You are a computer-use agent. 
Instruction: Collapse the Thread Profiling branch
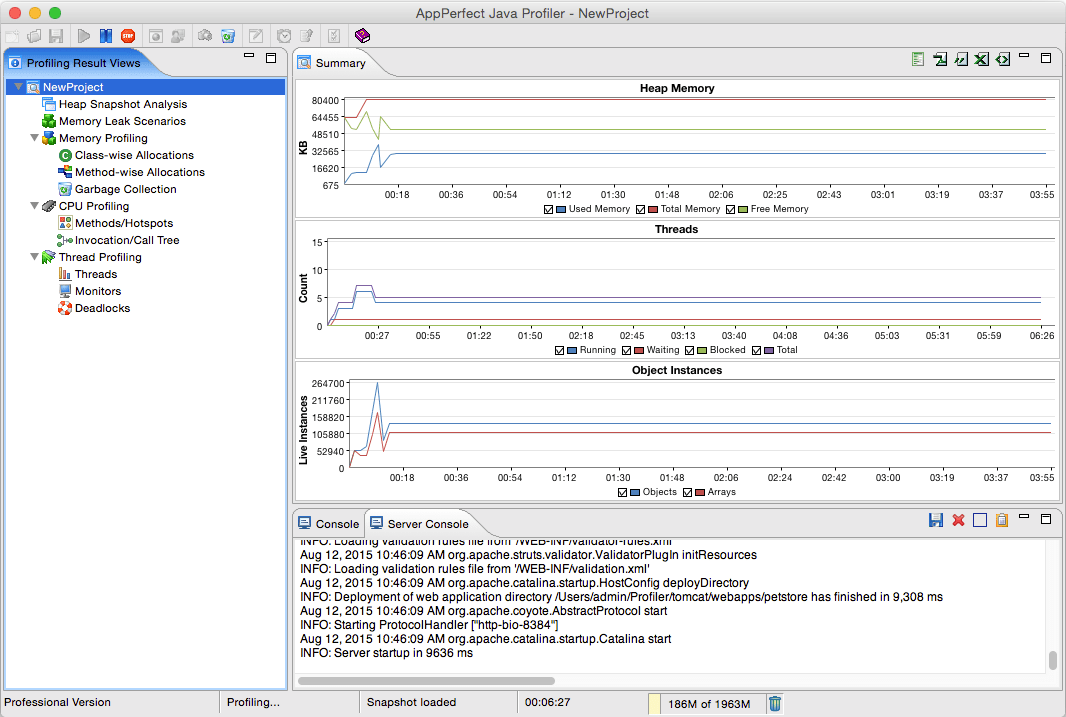34,257
